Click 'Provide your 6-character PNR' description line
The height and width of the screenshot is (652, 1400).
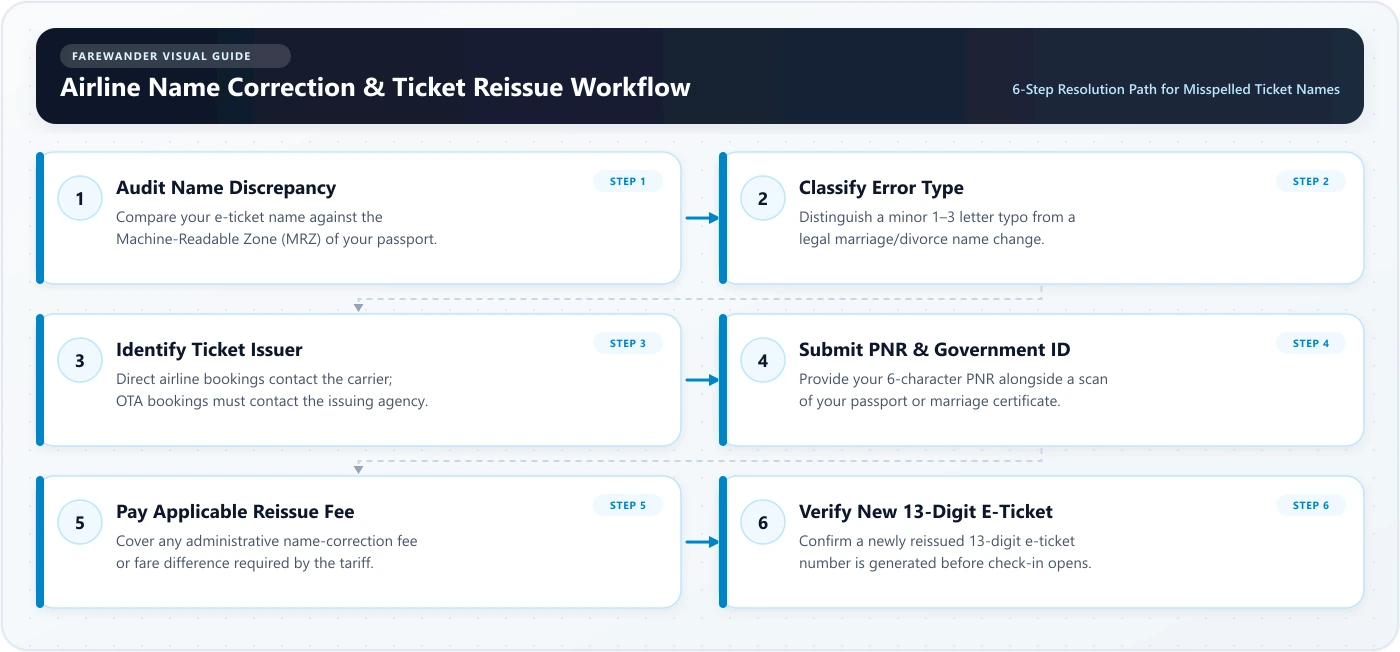pos(953,379)
